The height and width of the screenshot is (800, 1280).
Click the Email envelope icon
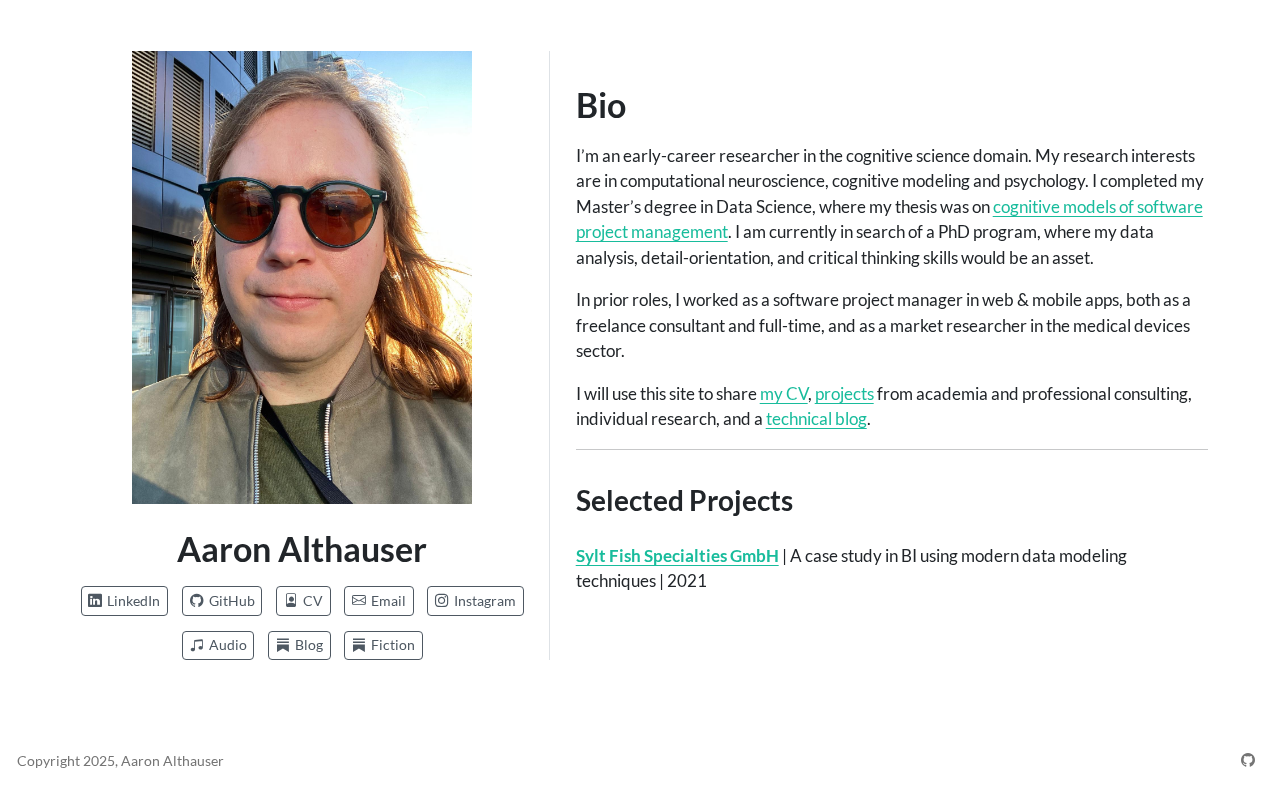[x=359, y=601]
